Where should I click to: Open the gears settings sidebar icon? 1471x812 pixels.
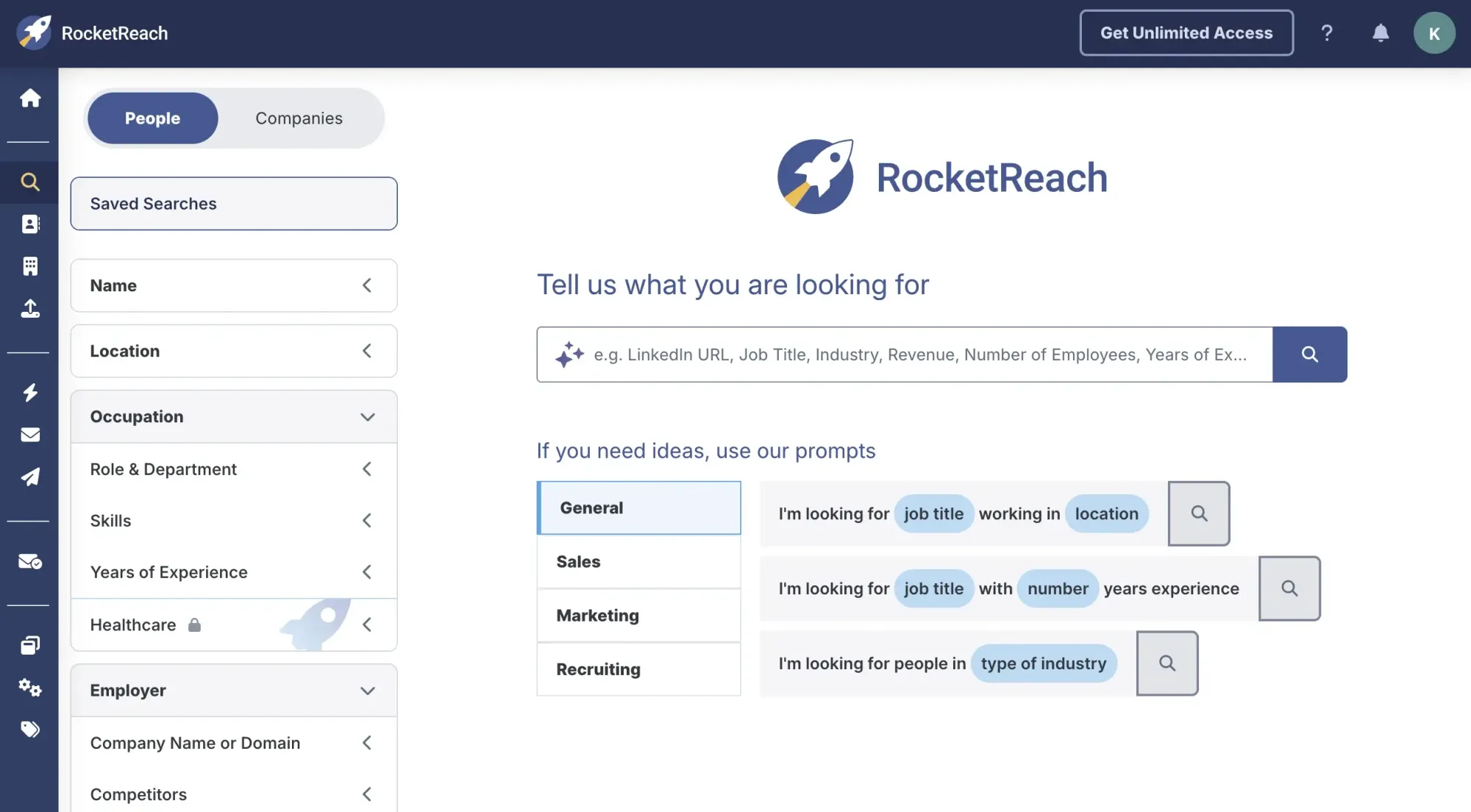[x=29, y=687]
